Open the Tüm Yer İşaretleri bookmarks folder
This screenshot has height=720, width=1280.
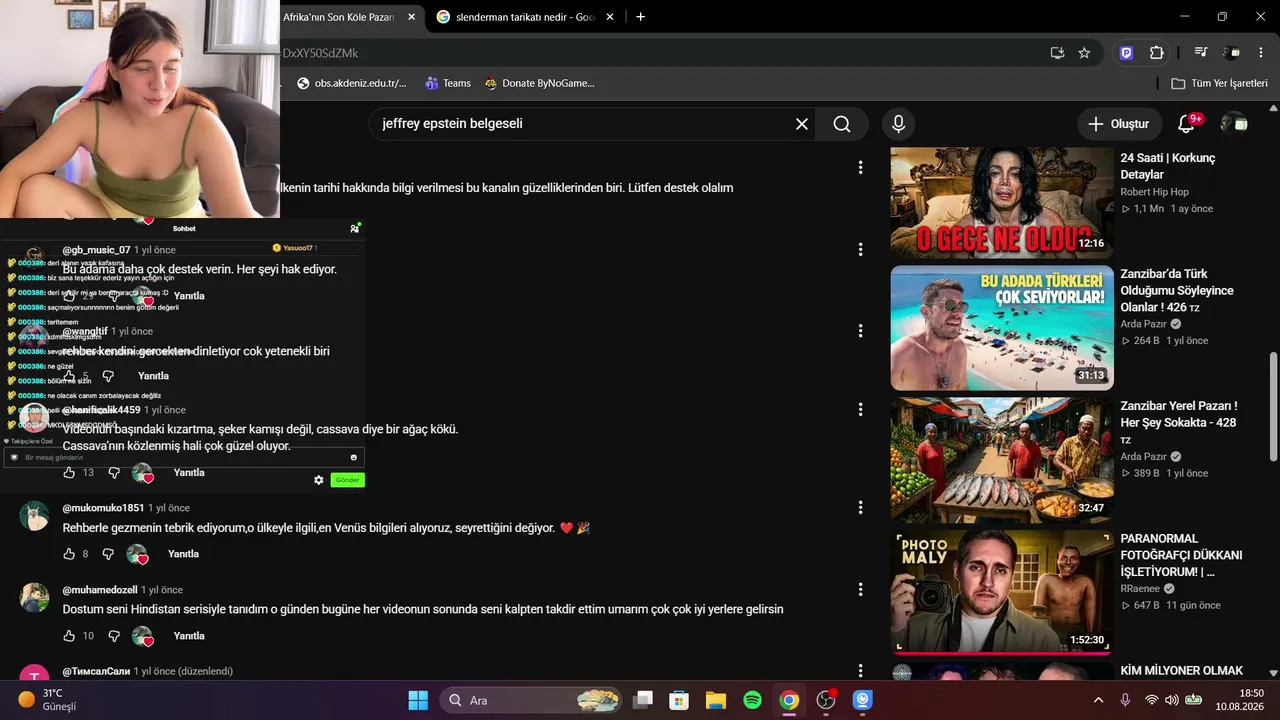coord(1219,83)
